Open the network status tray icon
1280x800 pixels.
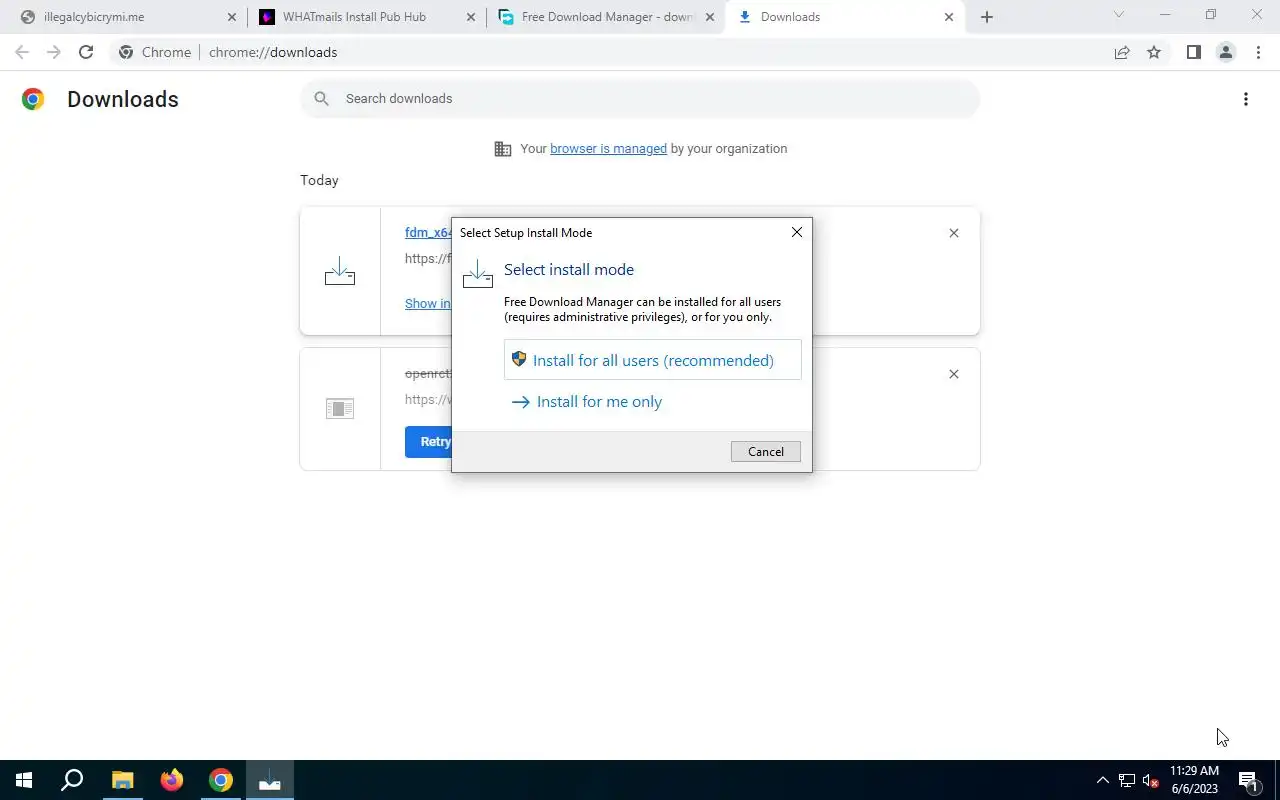coord(1127,780)
